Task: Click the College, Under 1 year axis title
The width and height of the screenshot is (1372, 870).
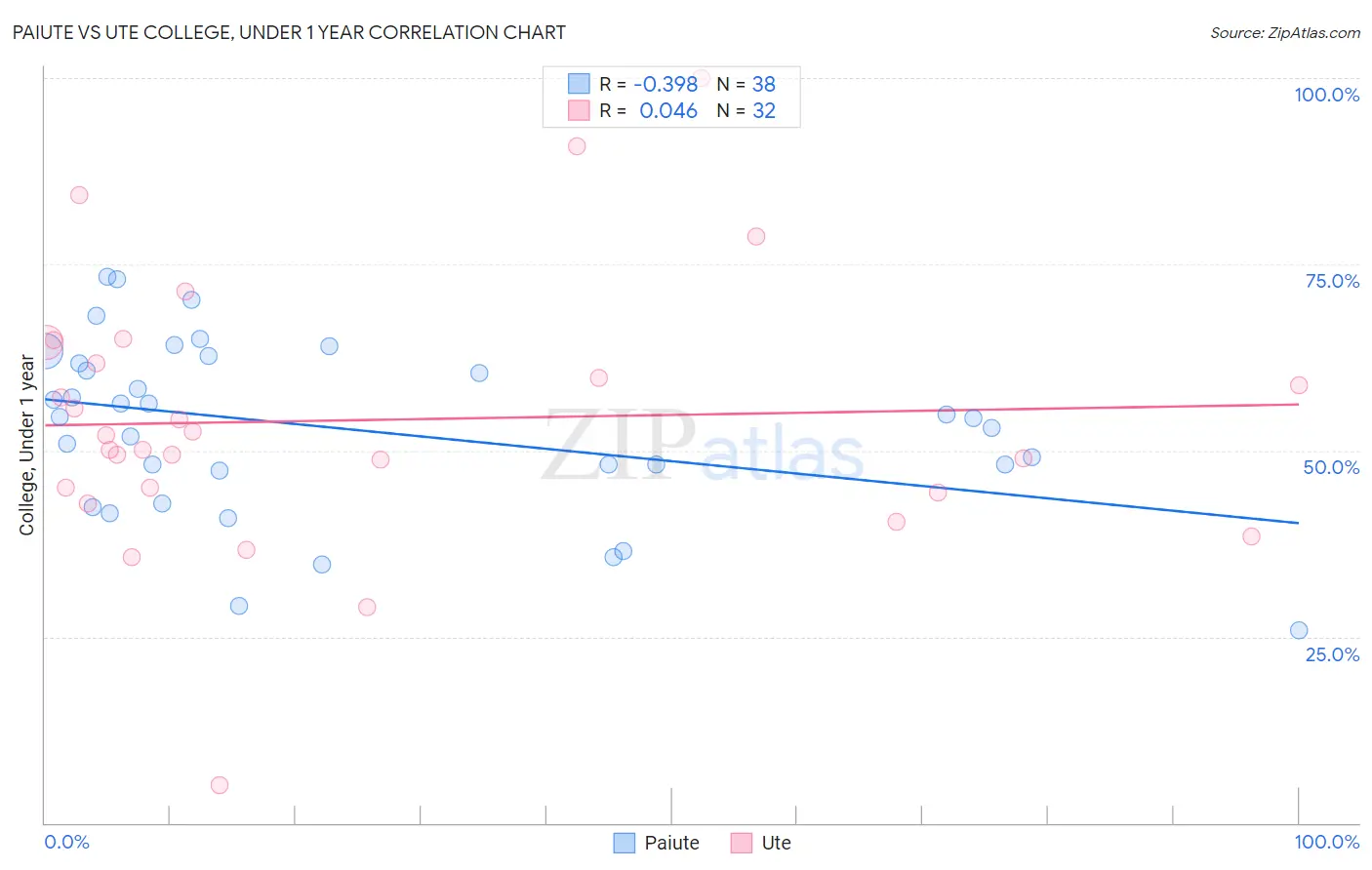Action: (27, 446)
